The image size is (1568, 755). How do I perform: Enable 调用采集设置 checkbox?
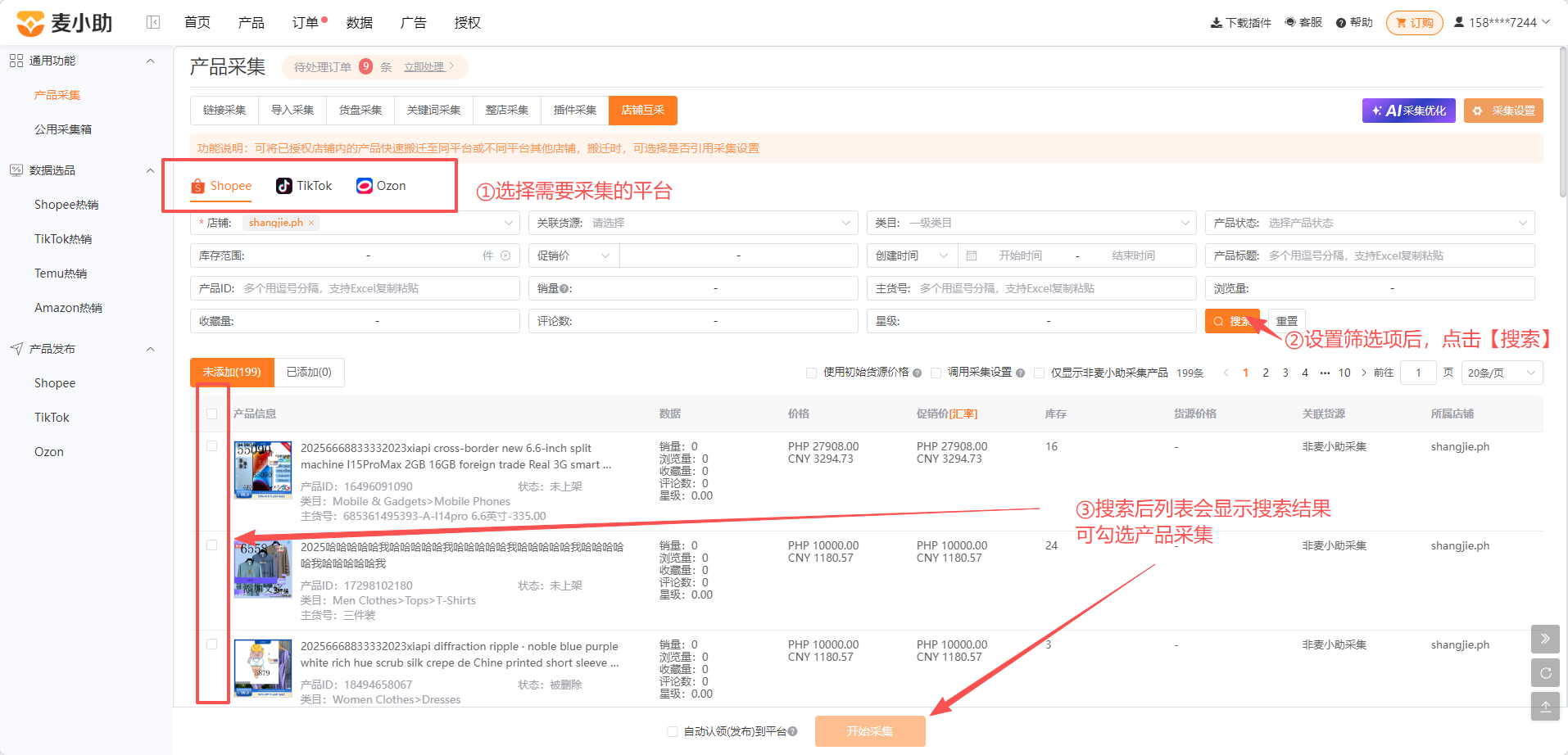click(x=936, y=373)
